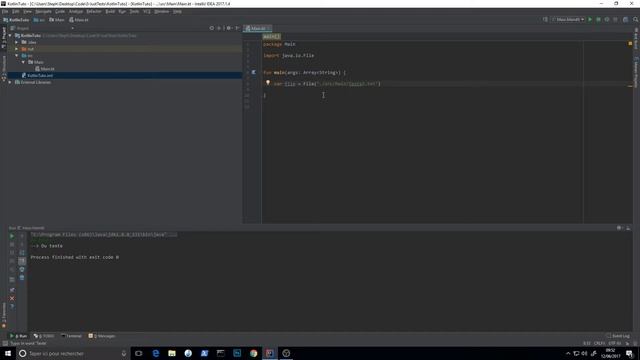
Task: Rerun program using Run panel green arrow
Action: 12,236
